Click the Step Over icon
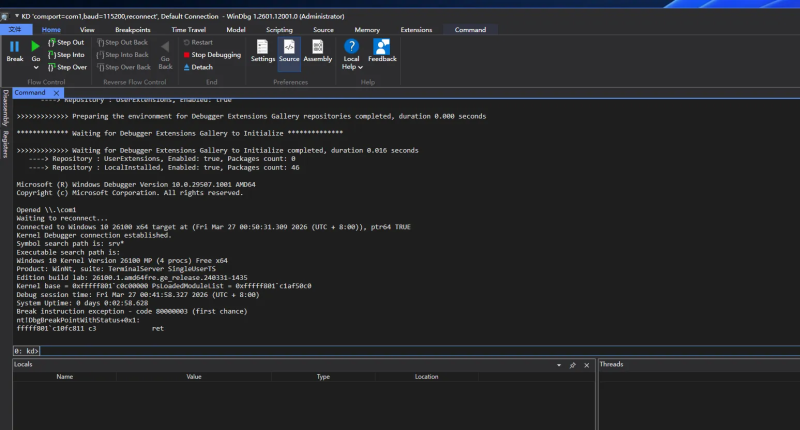 pyautogui.click(x=51, y=67)
